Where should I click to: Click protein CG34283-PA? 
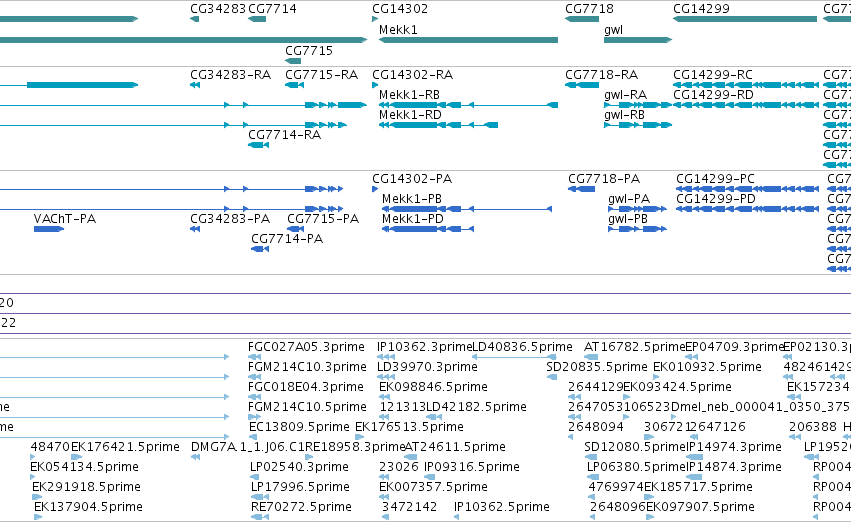coord(230,219)
